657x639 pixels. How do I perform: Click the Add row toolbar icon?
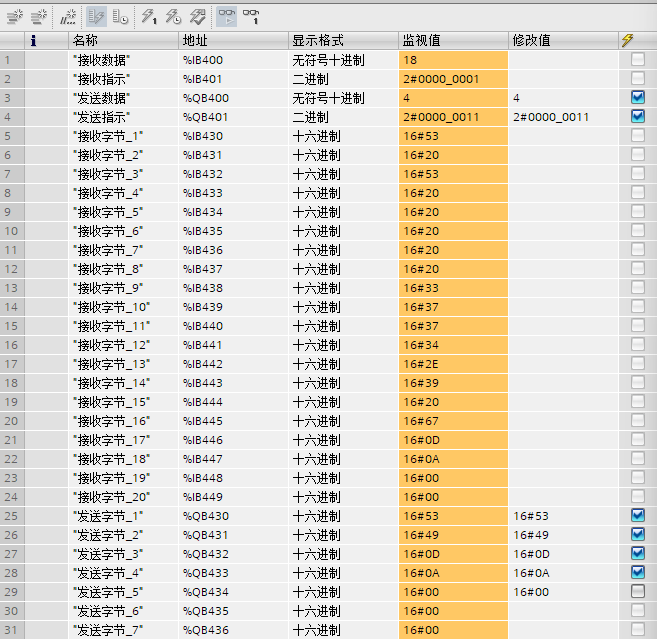(x=39, y=16)
